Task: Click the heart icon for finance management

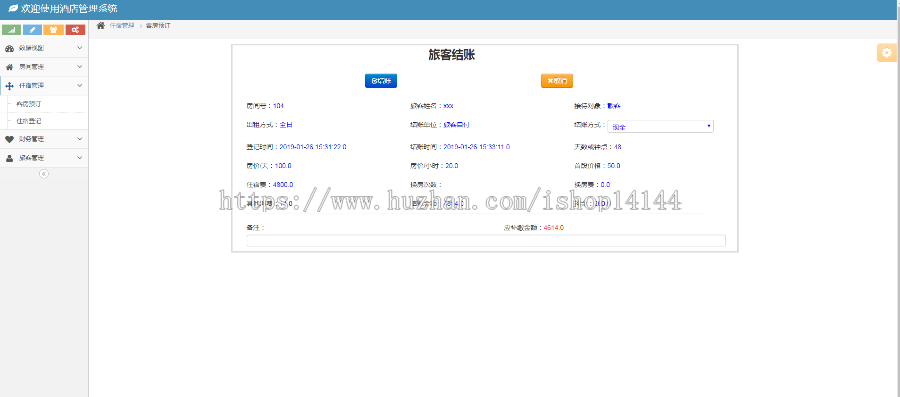Action: 9,139
